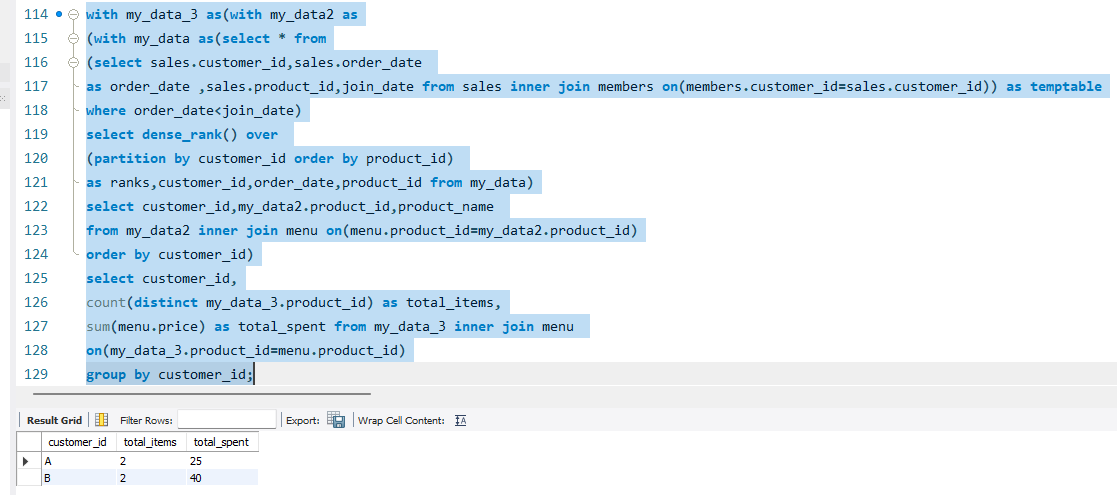Click line number 119 in the gutter
The height and width of the screenshot is (495, 1117).
coord(36,135)
